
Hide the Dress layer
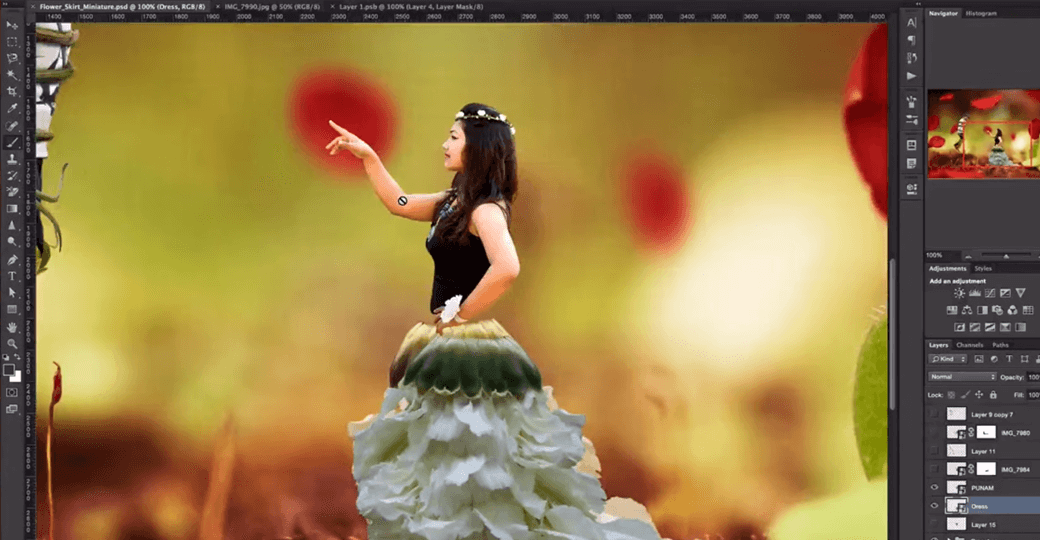pos(935,506)
